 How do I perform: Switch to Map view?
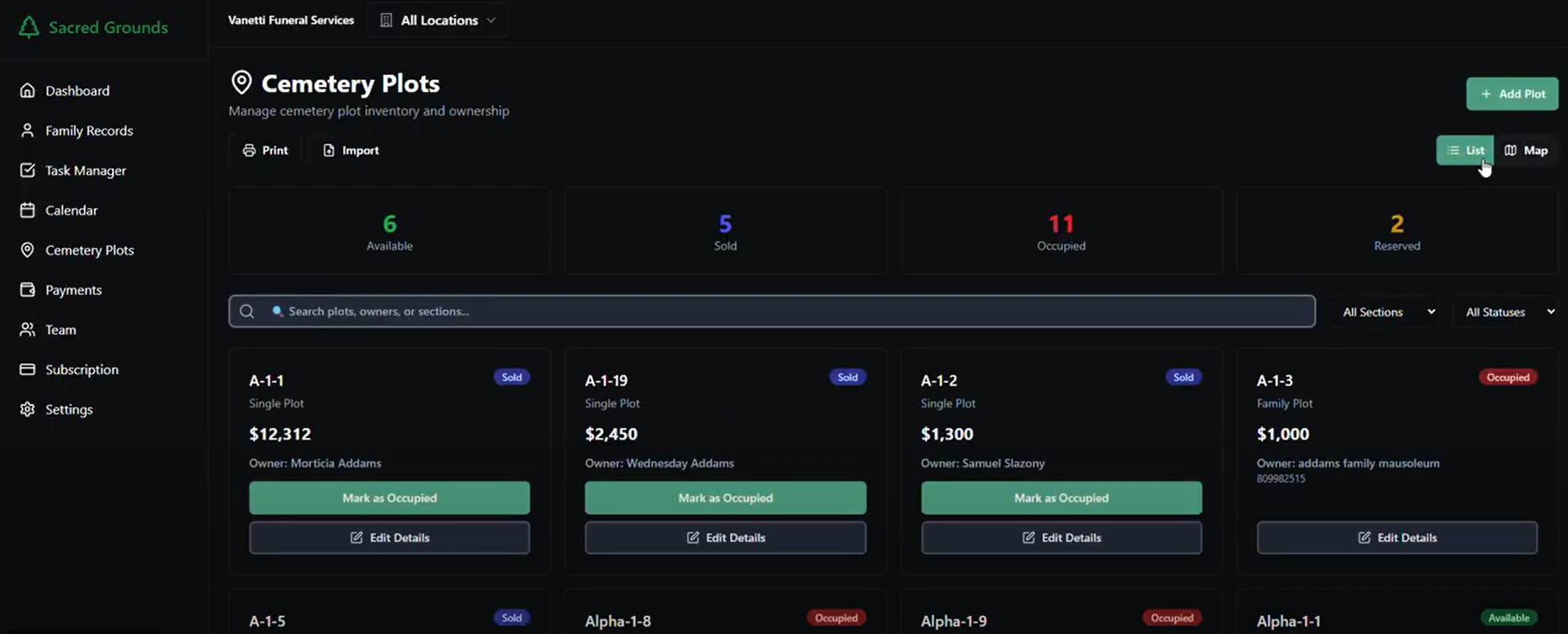tap(1526, 151)
